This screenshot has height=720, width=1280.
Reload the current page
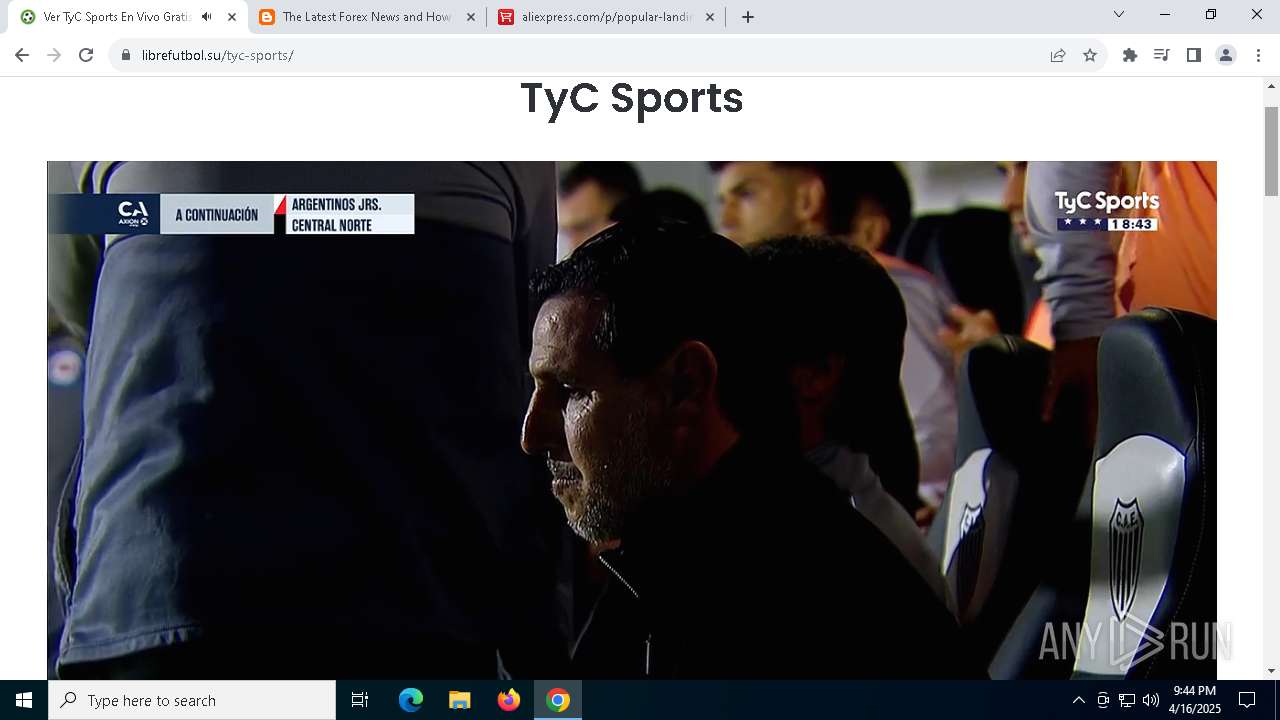[86, 55]
